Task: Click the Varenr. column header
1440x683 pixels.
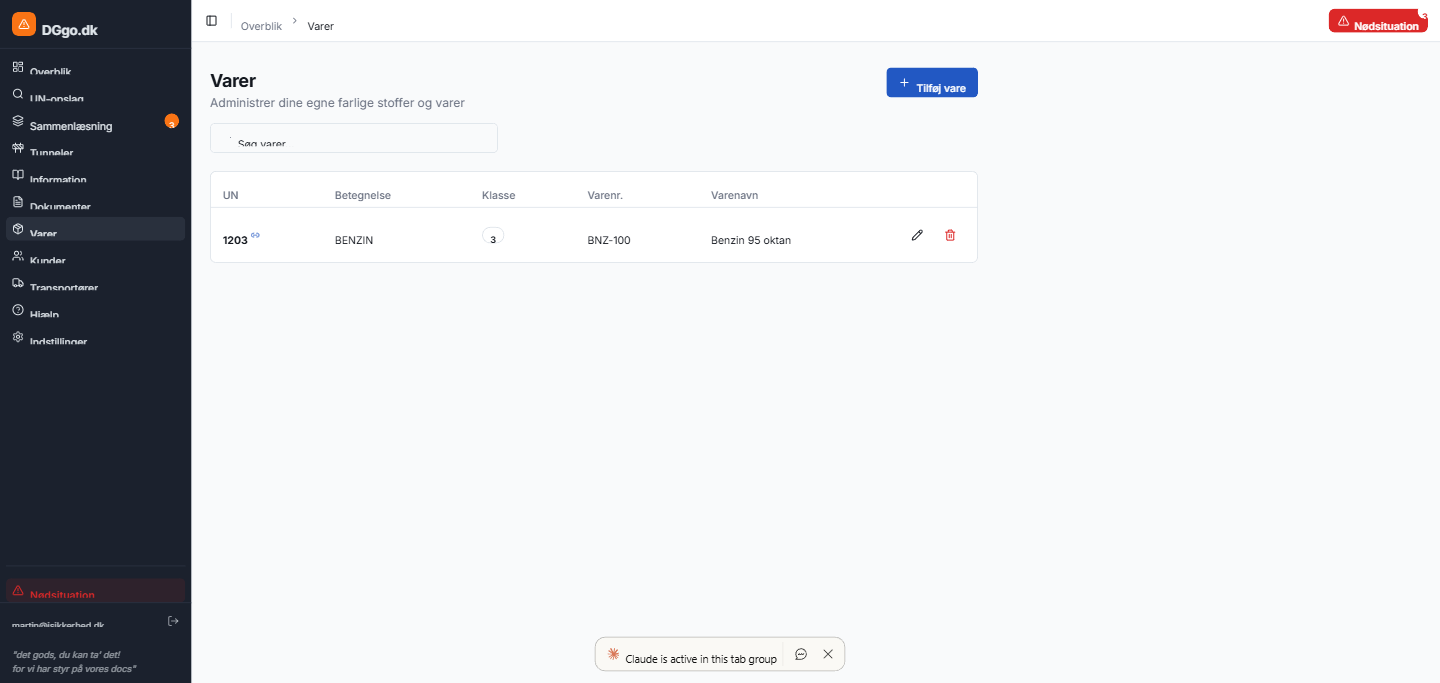Action: (605, 195)
